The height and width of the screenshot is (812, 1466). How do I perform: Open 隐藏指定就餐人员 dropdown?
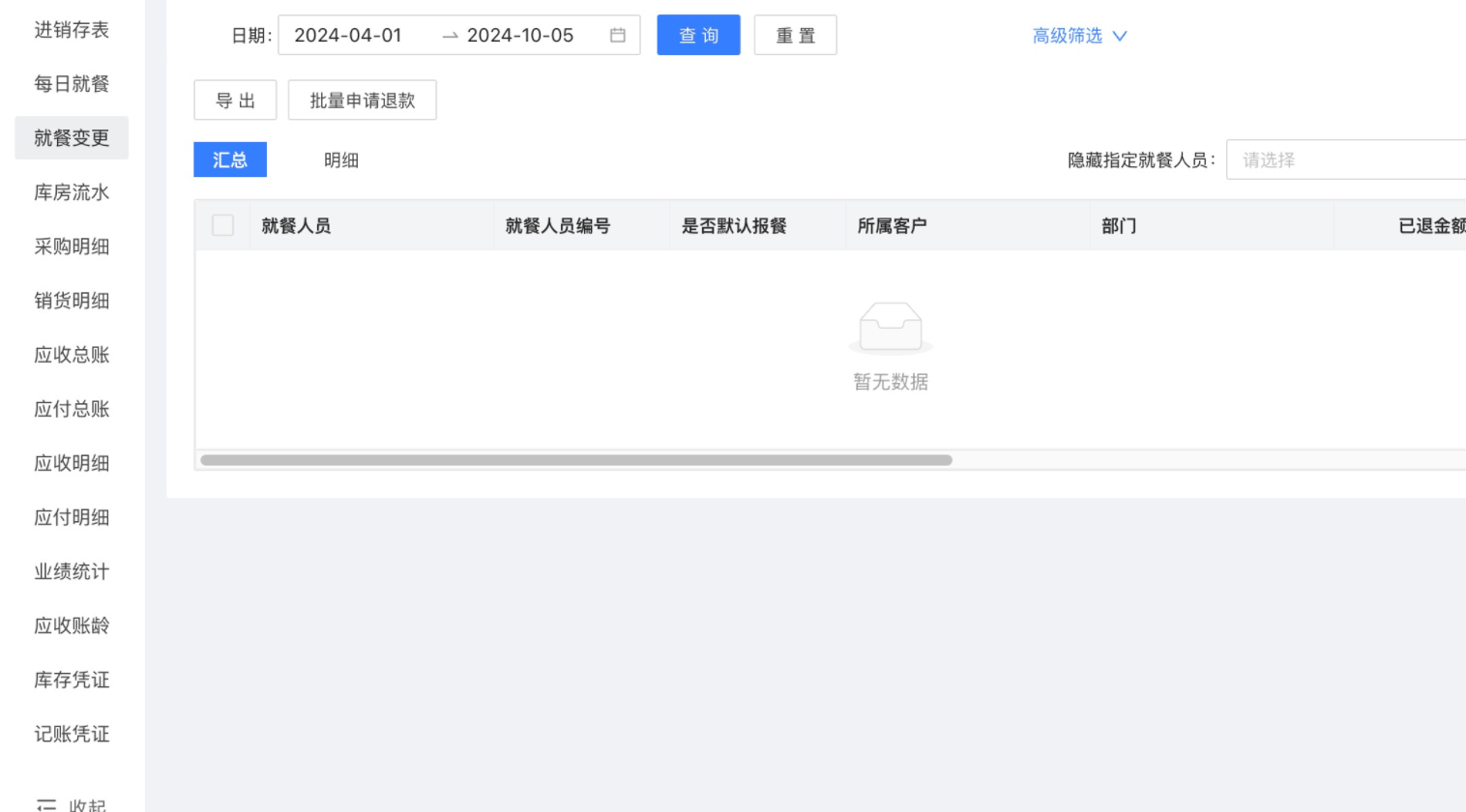pos(1346,159)
